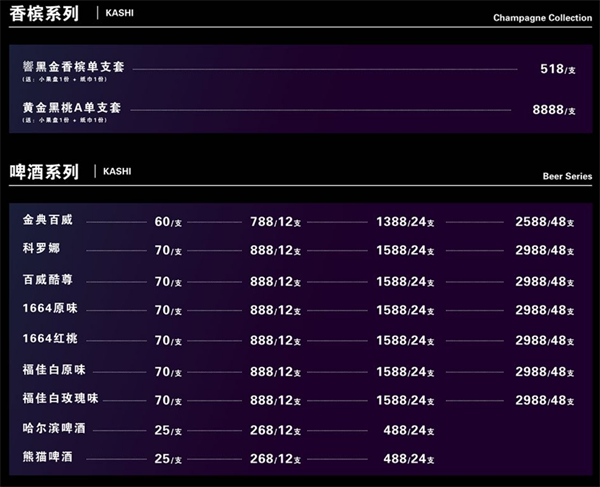Click the gift note under 黄金黑桃A单支套

pyautogui.click(x=65, y=120)
